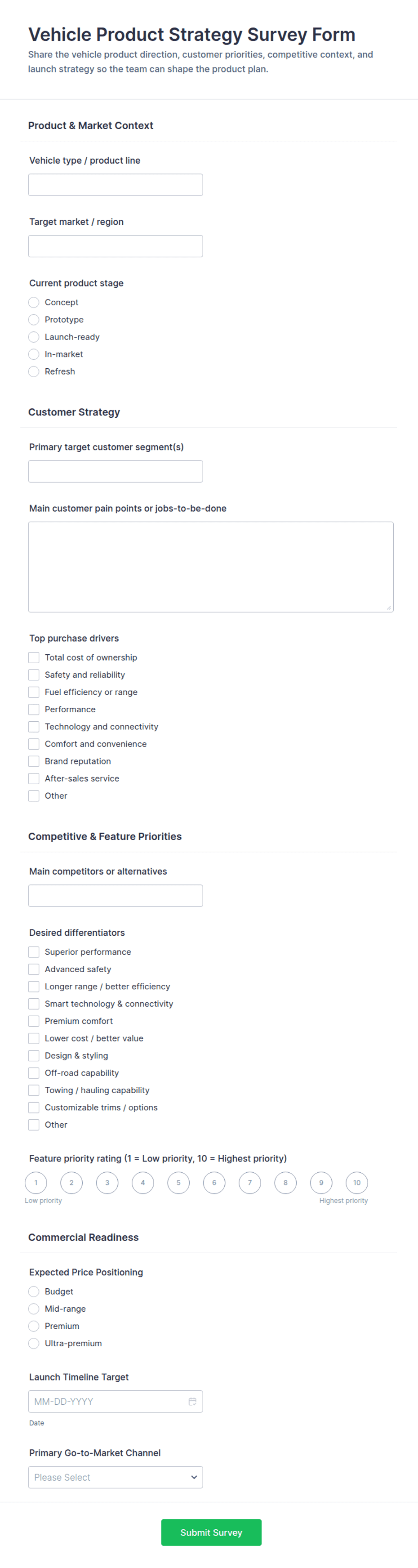Focus the Vehicle type / product line field
Screen dimensions: 418x1568
click(x=116, y=185)
